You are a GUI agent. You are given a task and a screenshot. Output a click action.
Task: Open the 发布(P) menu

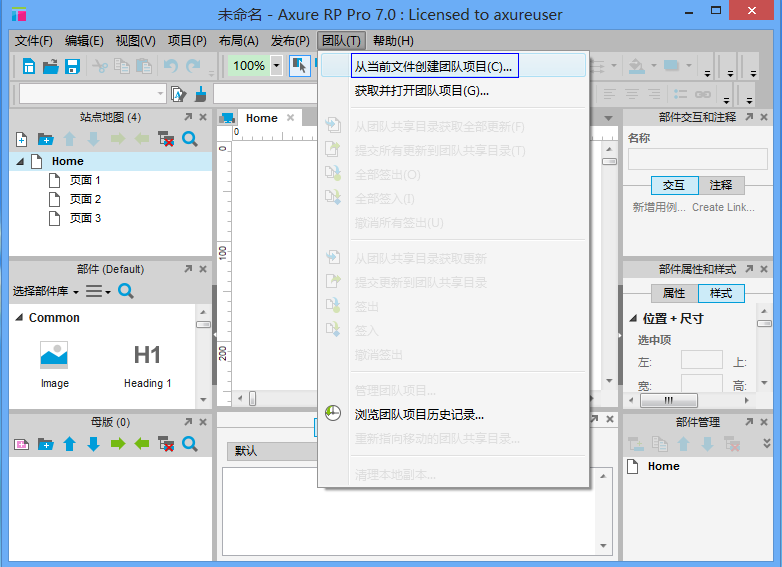290,41
